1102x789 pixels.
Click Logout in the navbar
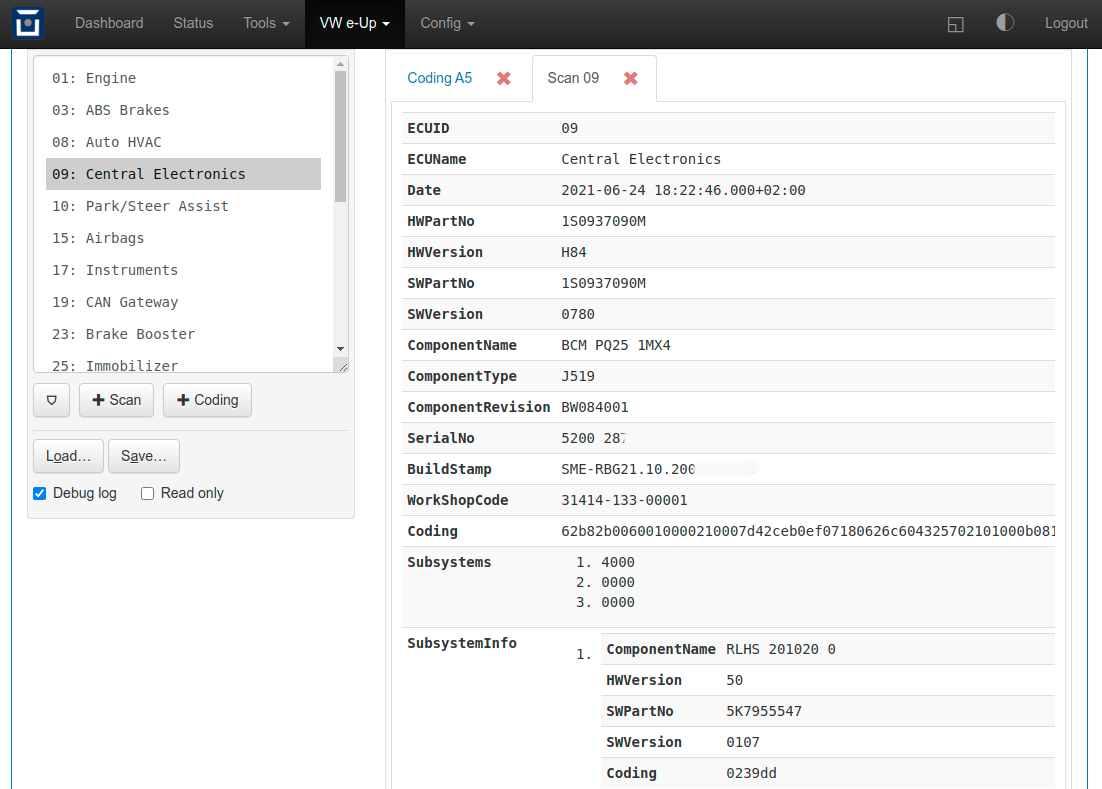point(1066,23)
